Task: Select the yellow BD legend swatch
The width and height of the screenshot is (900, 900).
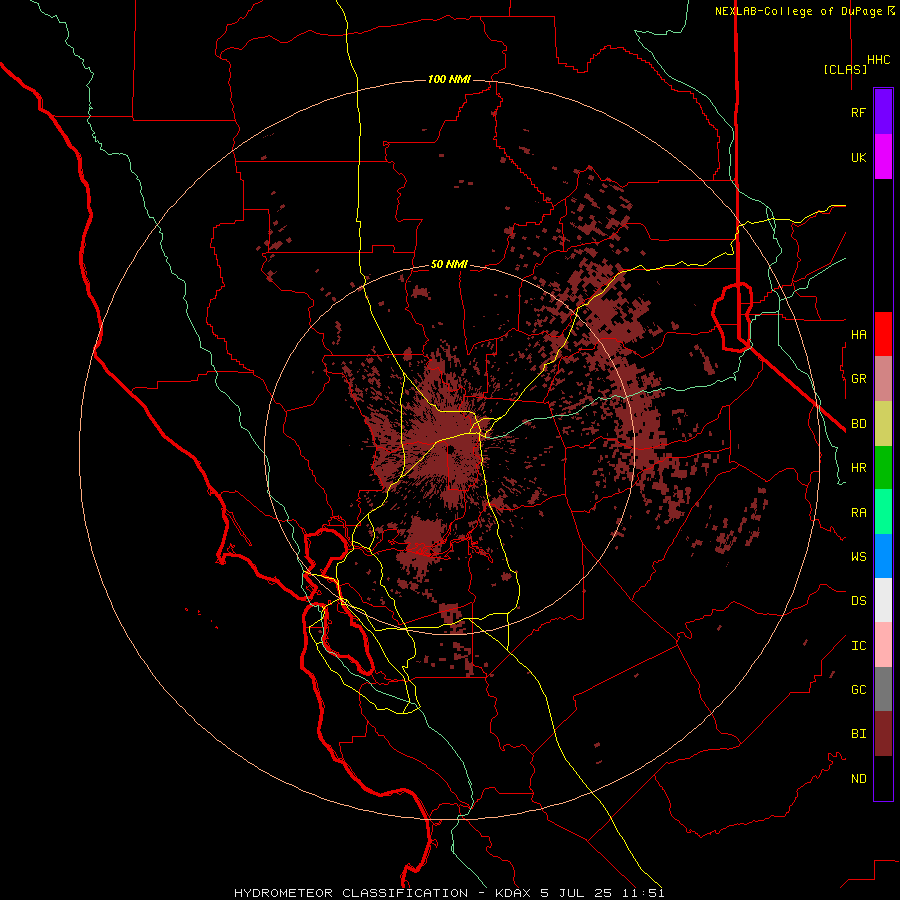Action: (x=883, y=424)
